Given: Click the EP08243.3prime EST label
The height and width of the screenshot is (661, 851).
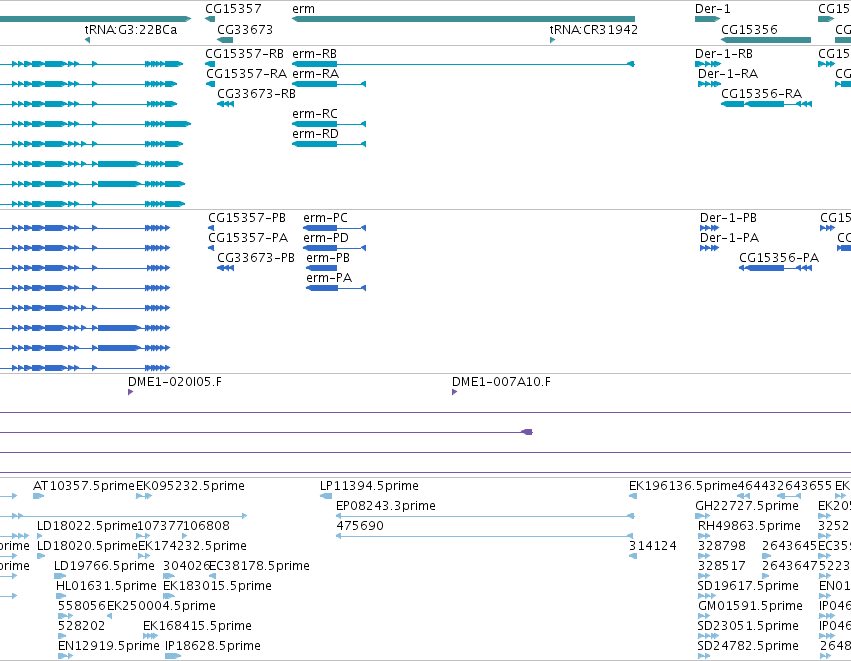Looking at the screenshot, I should coord(386,506).
